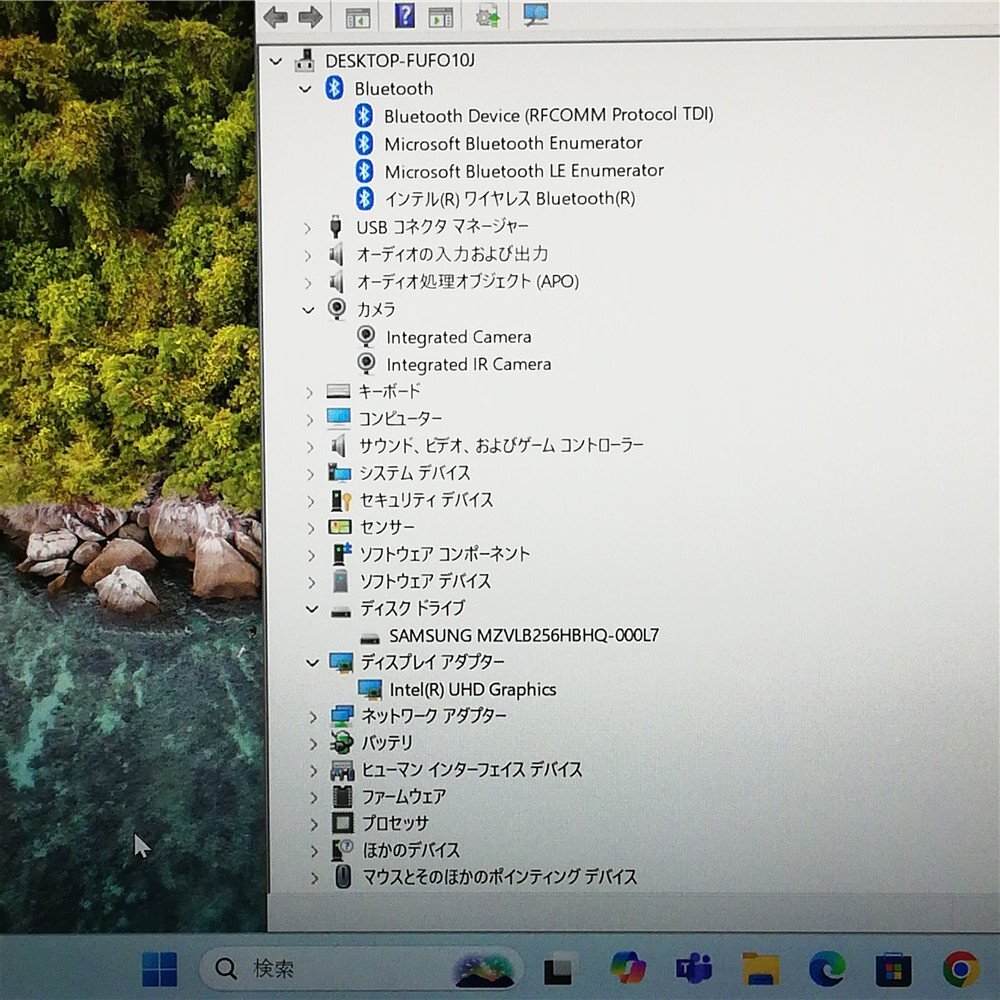Select Microsoft Bluetooth LE Enumerator entry
1000x1000 pixels.
click(524, 171)
